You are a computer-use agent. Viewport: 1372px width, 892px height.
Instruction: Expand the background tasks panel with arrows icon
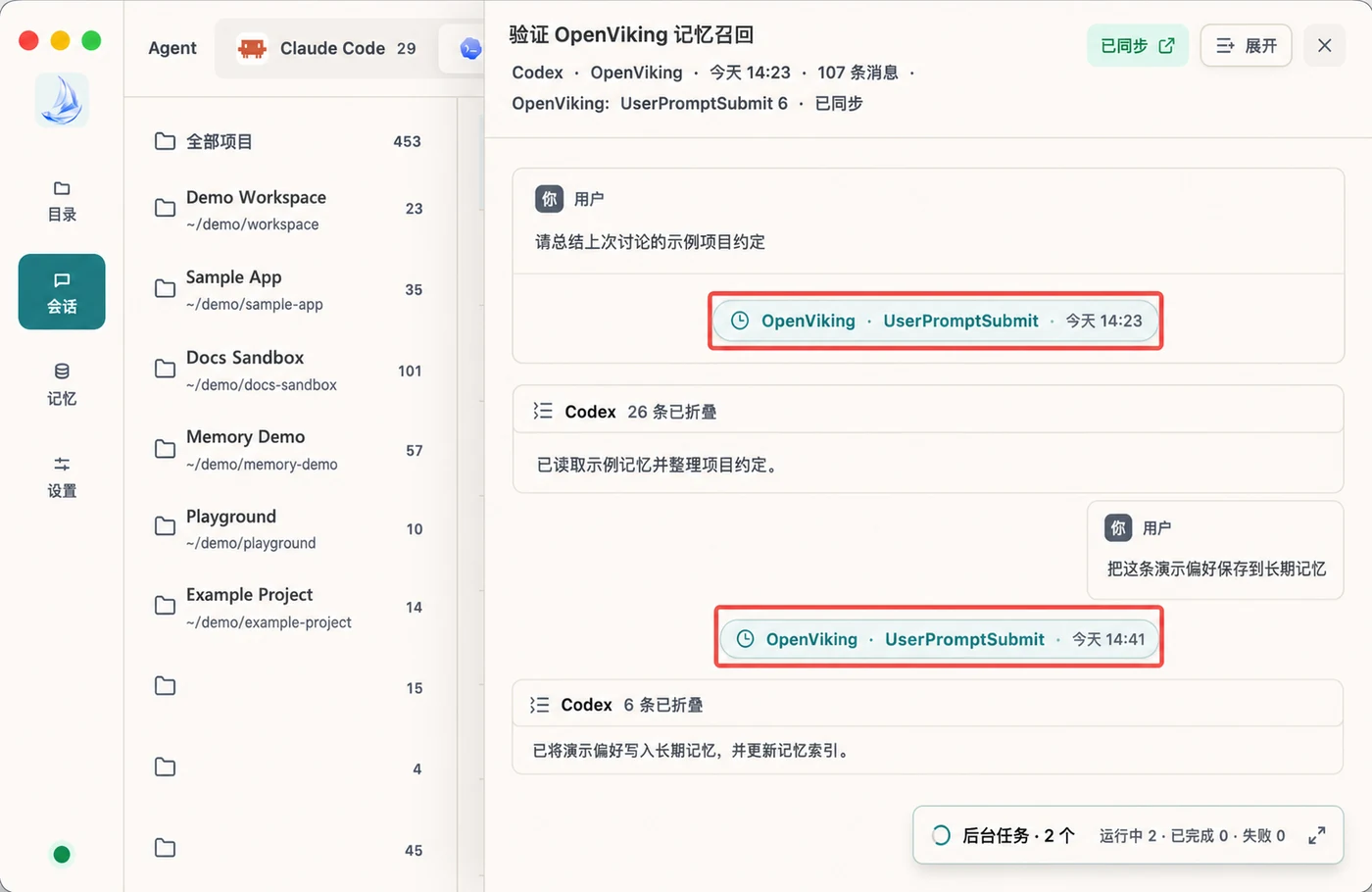pos(1317,835)
